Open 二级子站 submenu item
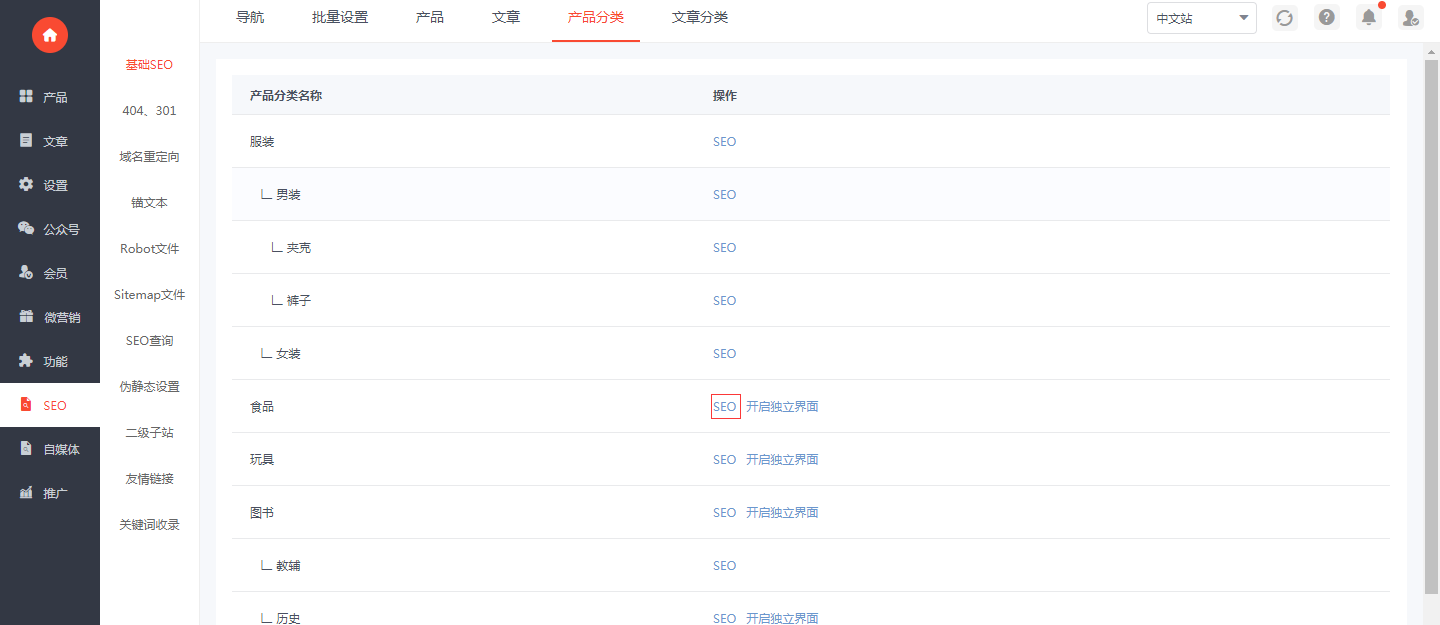Image resolution: width=1440 pixels, height=625 pixels. tap(149, 433)
